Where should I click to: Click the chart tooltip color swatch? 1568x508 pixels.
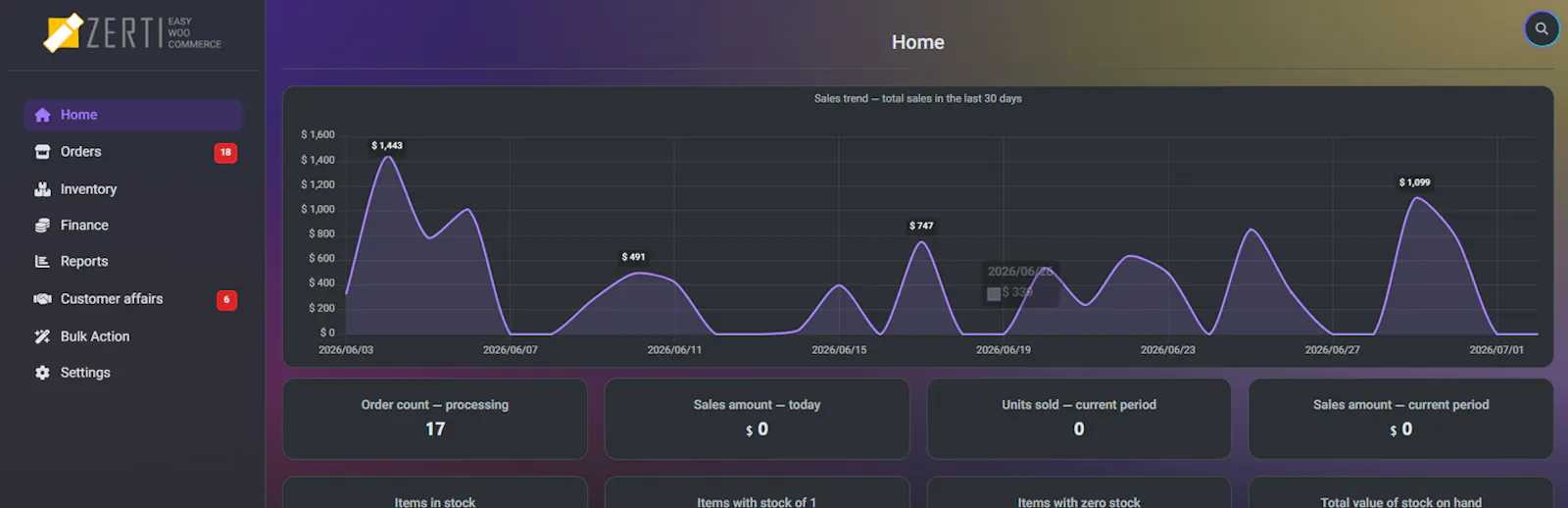tap(994, 293)
